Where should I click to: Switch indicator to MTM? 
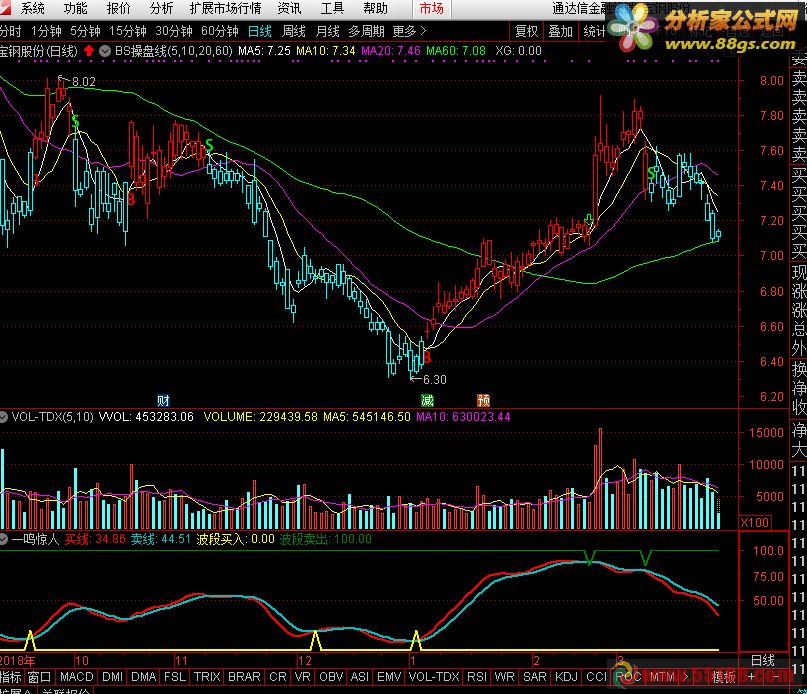(x=662, y=676)
